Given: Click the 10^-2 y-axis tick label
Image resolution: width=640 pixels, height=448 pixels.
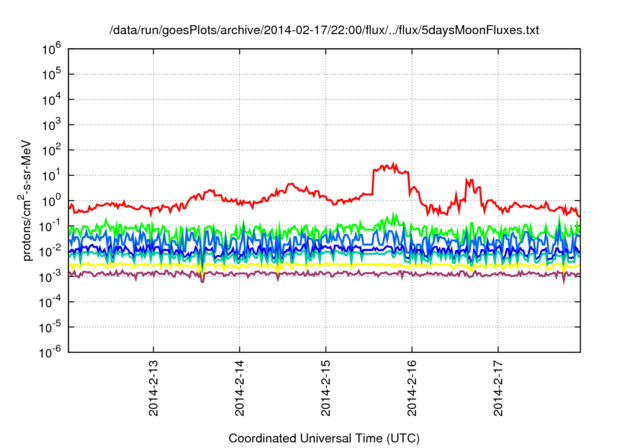Looking at the screenshot, I should pyautogui.click(x=50, y=252).
